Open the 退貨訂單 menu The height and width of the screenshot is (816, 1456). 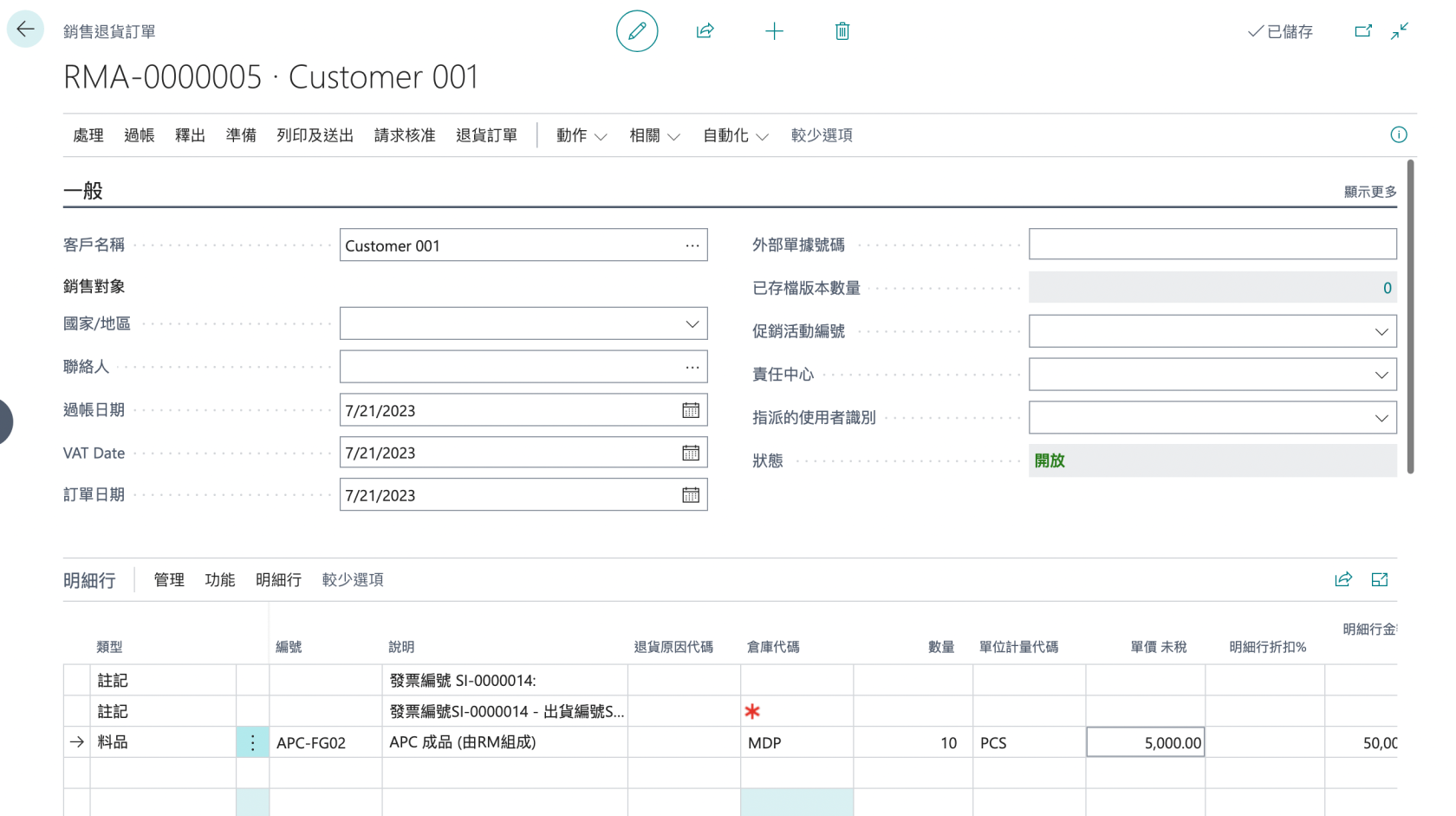487,135
